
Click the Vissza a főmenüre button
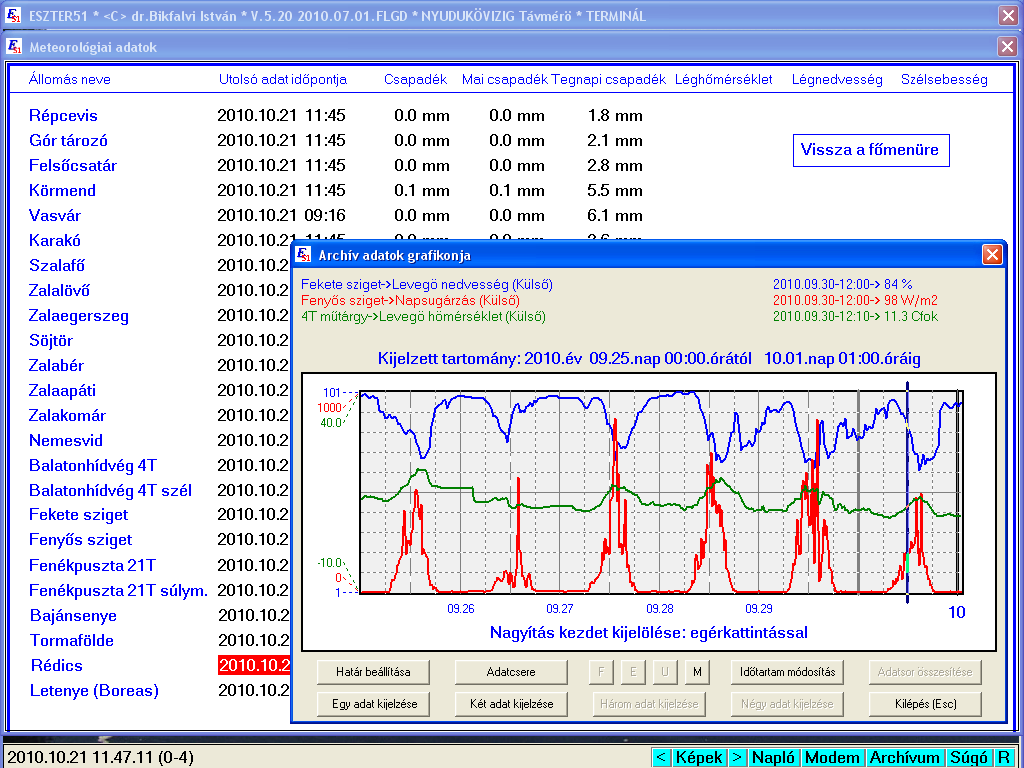coord(871,150)
